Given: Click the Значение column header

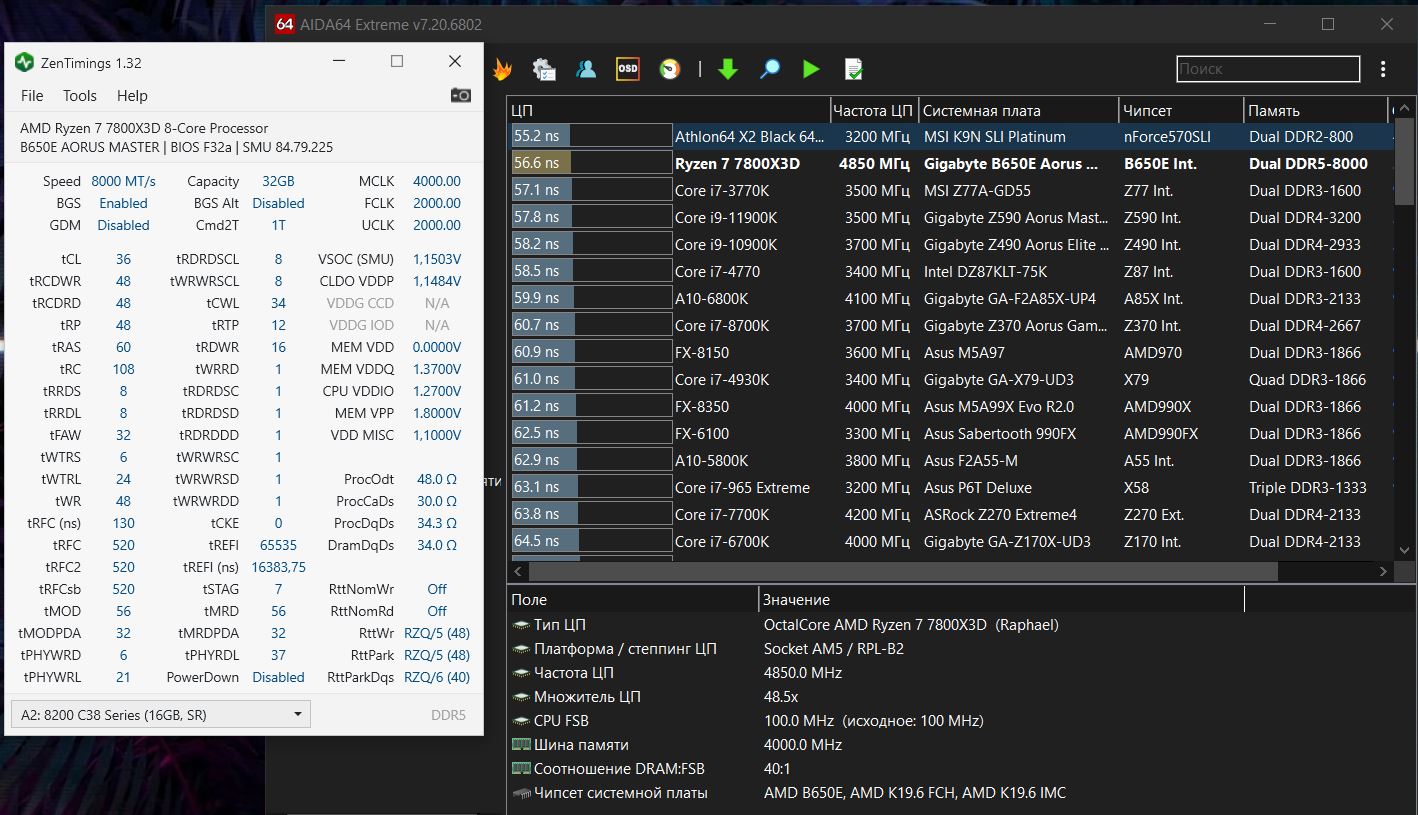Looking at the screenshot, I should click(x=1001, y=600).
